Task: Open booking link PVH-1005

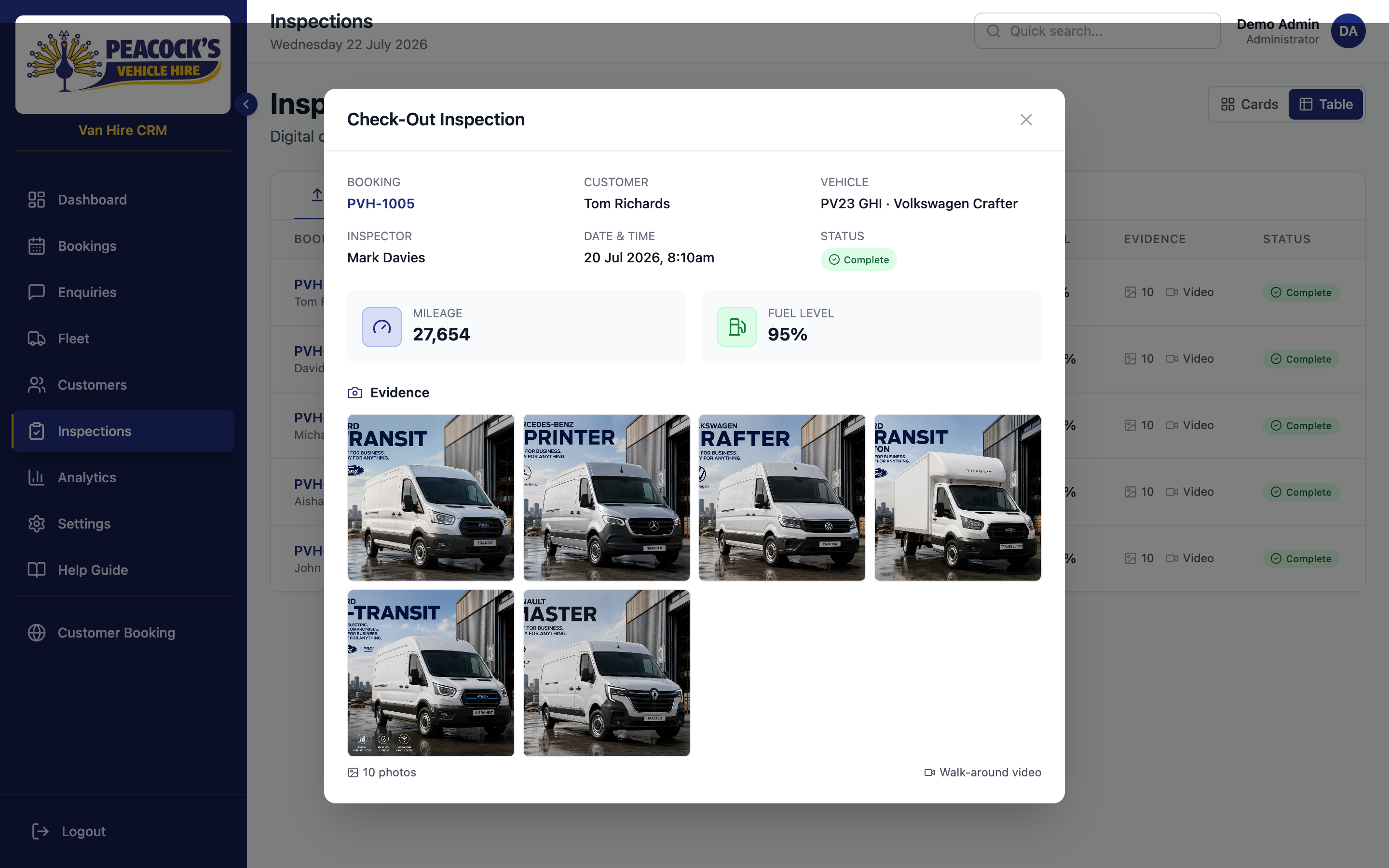Action: [381, 203]
